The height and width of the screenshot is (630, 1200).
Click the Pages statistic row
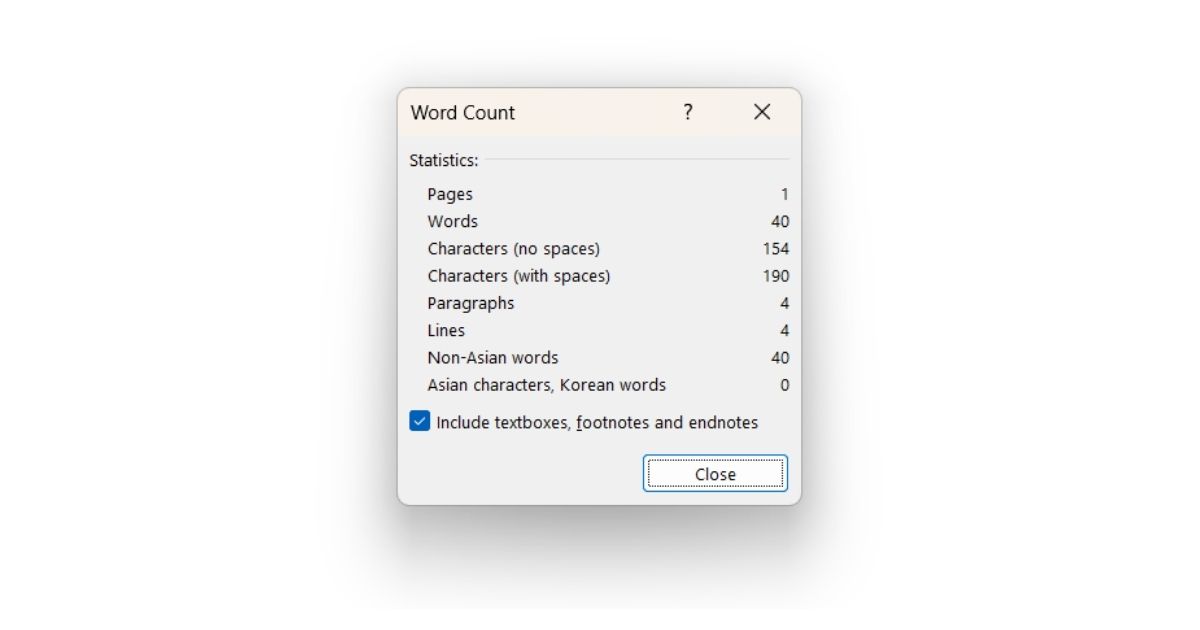[451, 194]
